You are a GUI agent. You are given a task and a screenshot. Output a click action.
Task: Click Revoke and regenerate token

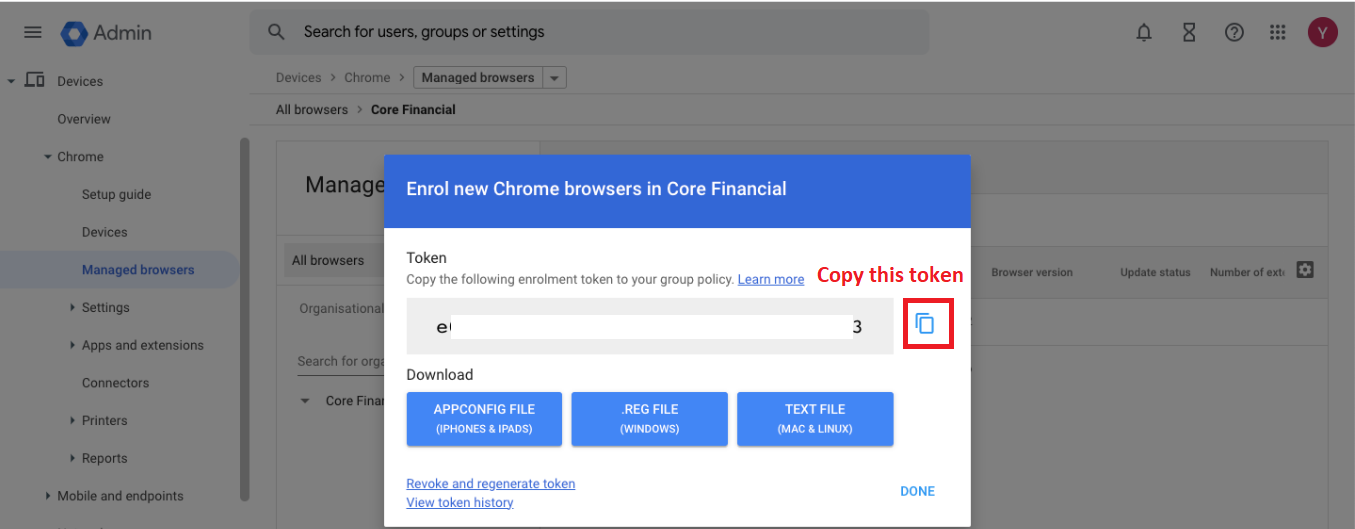(x=491, y=484)
